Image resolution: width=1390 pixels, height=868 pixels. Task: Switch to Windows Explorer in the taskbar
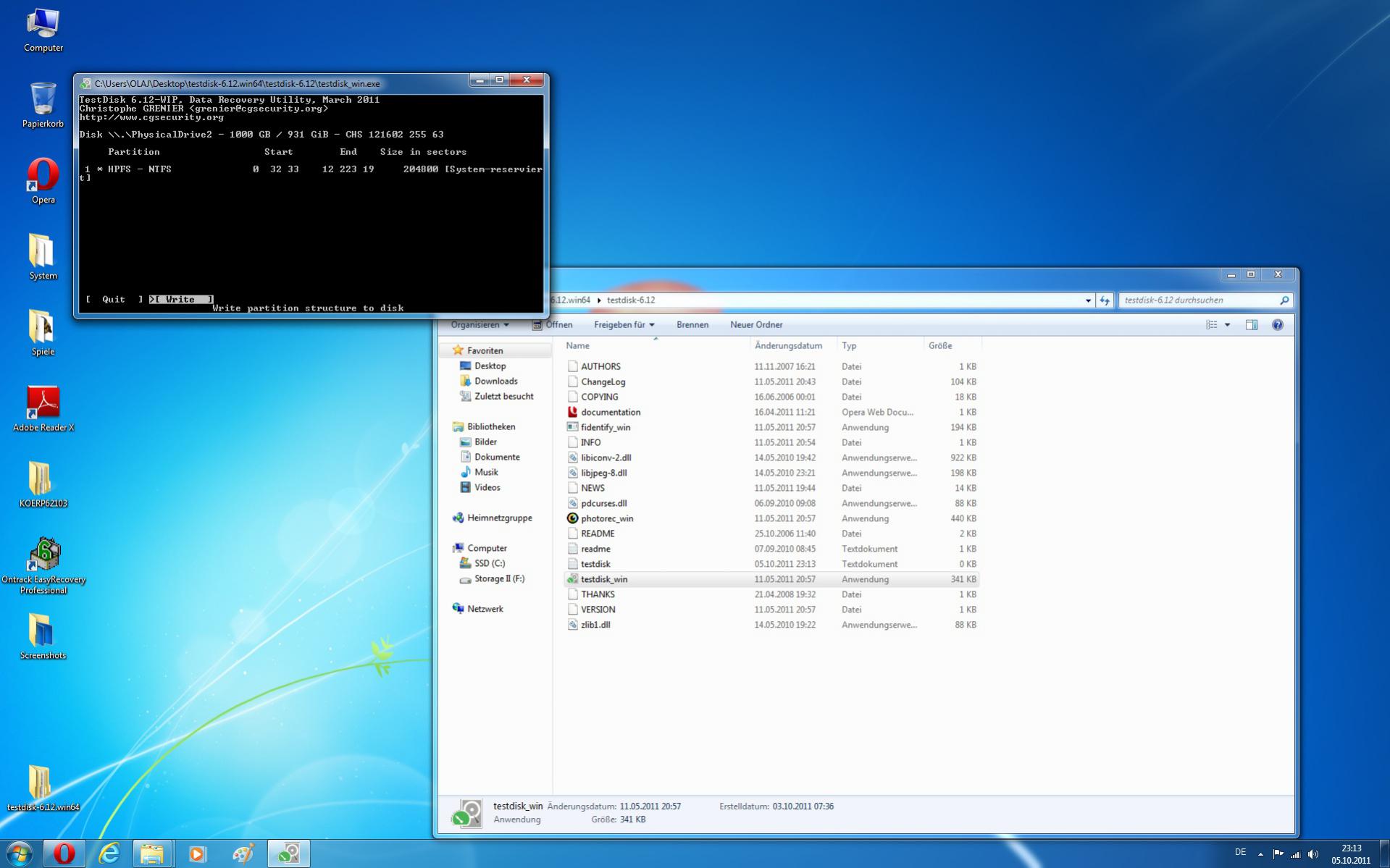(x=151, y=854)
